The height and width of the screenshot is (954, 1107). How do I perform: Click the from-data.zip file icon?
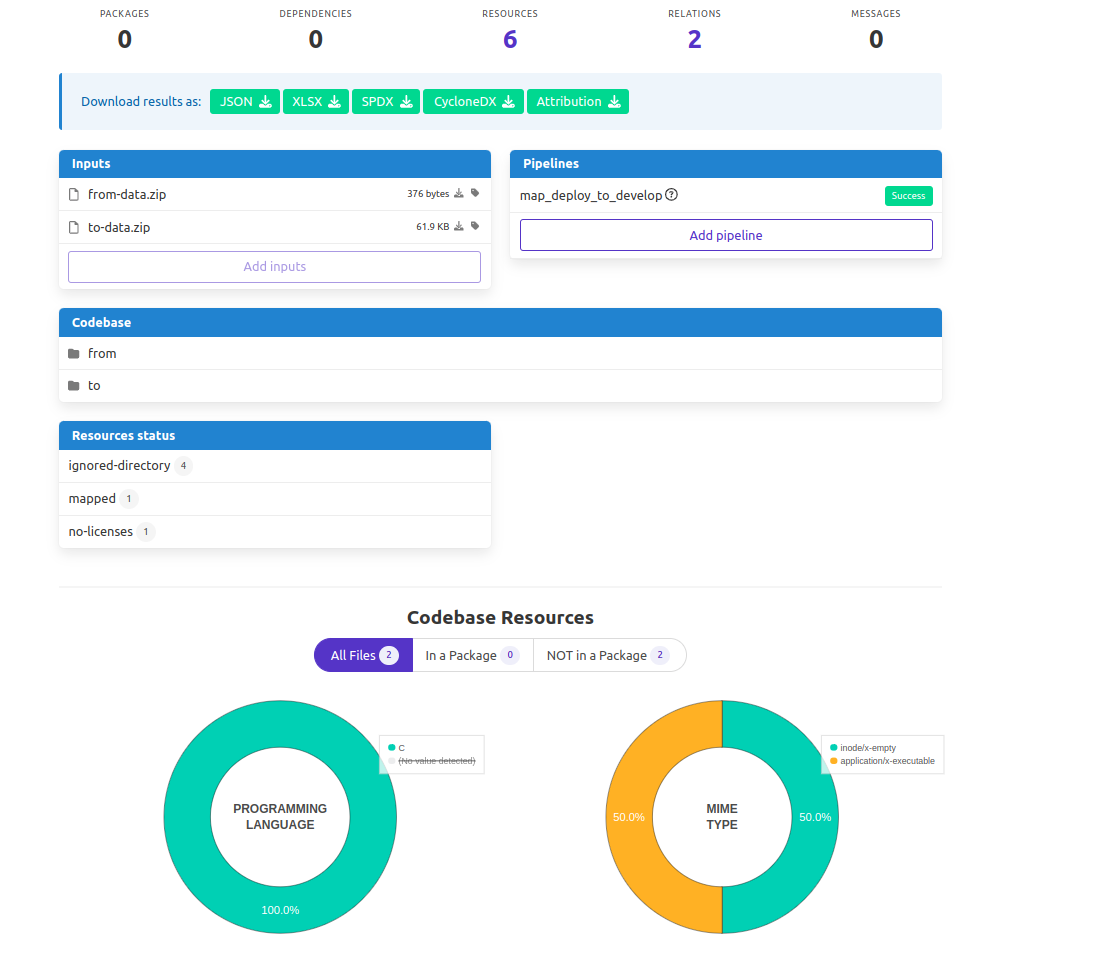pos(73,194)
